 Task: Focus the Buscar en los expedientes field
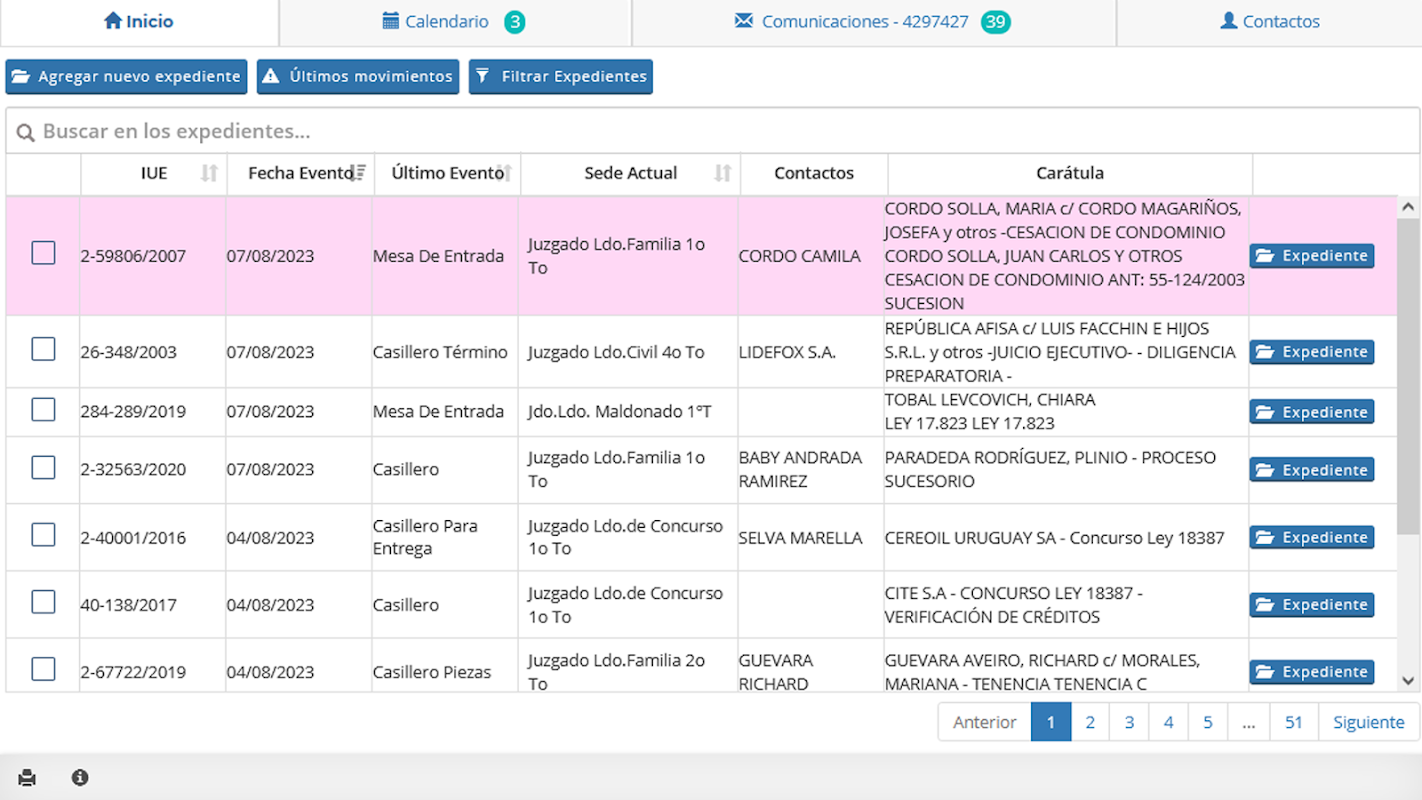(x=712, y=131)
